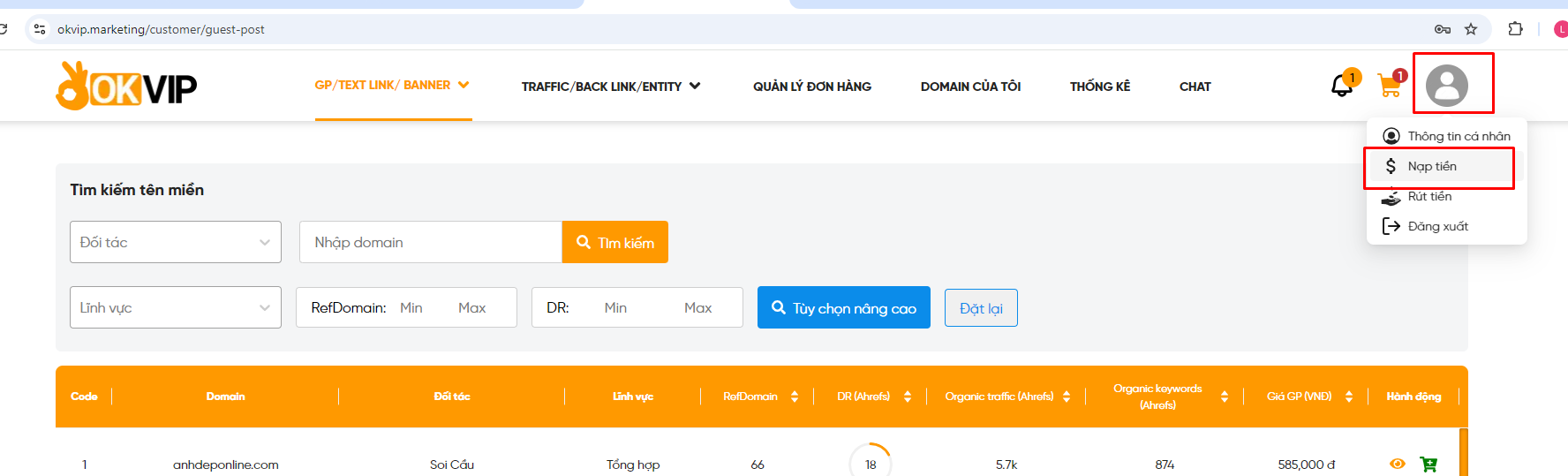Open browser extensions puzzle icon
The height and width of the screenshot is (476, 1568).
(x=1515, y=29)
